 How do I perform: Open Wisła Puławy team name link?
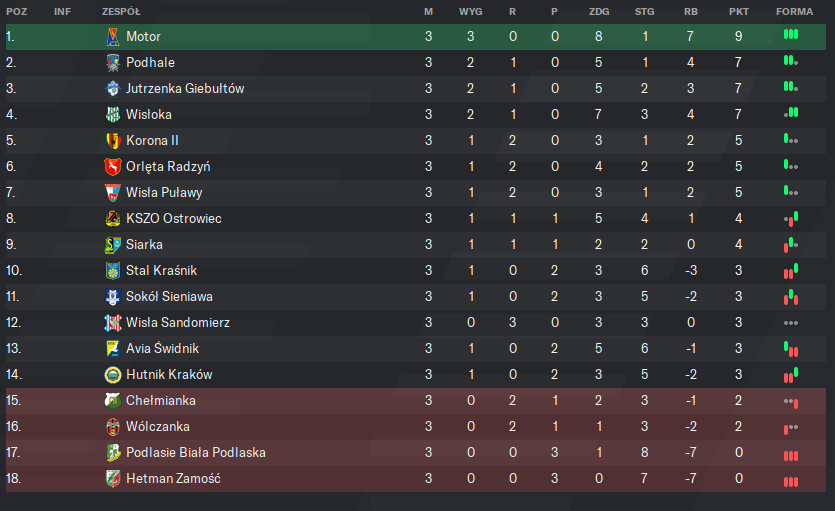click(x=164, y=193)
